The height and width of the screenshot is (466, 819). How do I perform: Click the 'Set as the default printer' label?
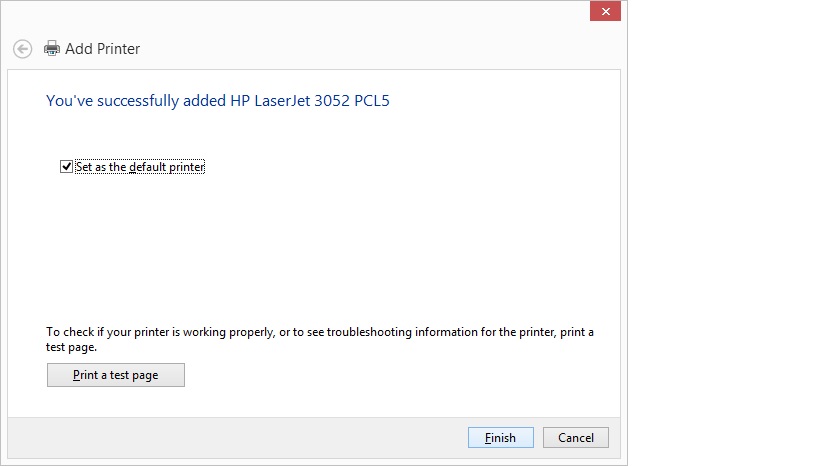point(140,167)
